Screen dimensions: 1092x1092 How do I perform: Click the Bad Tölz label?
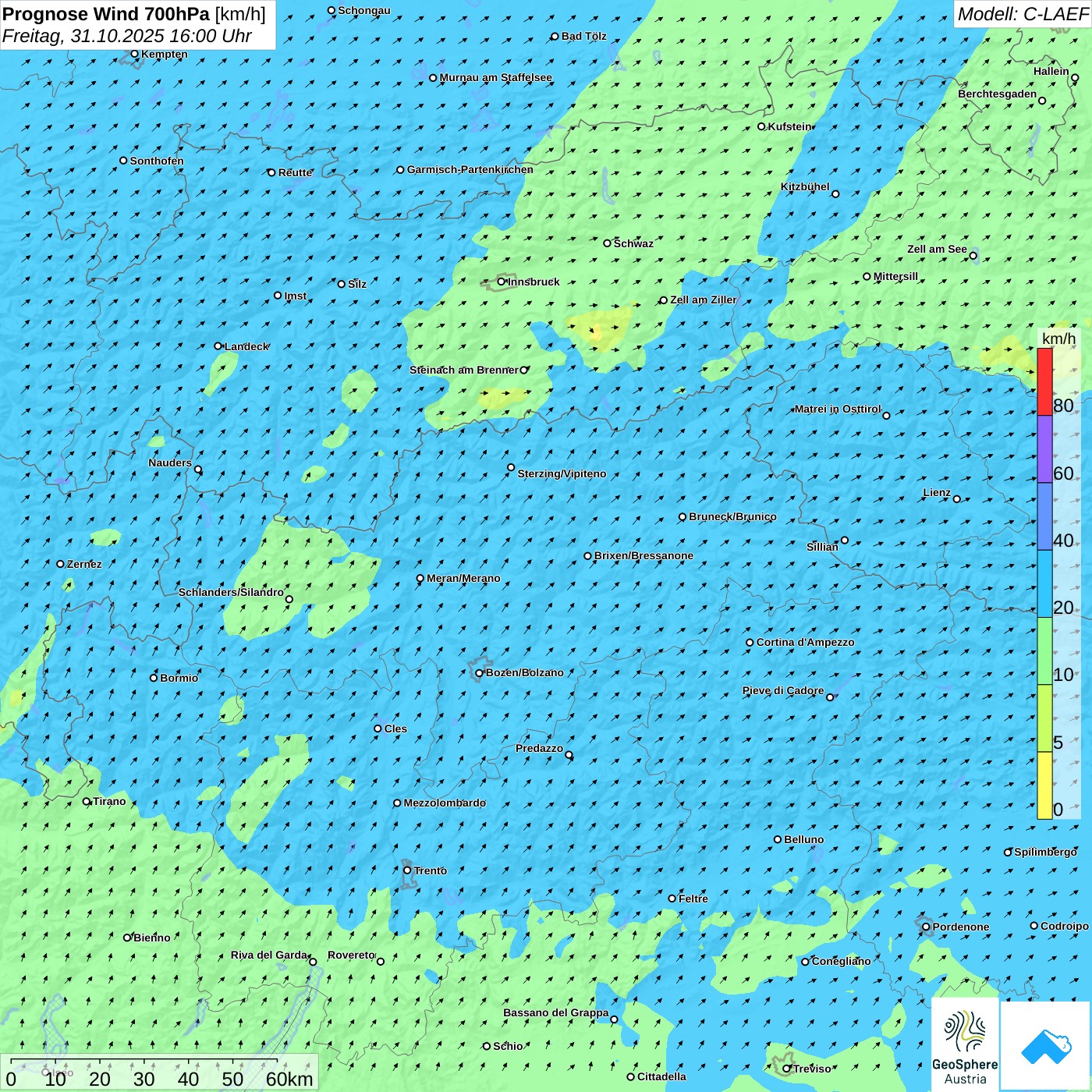click(584, 36)
